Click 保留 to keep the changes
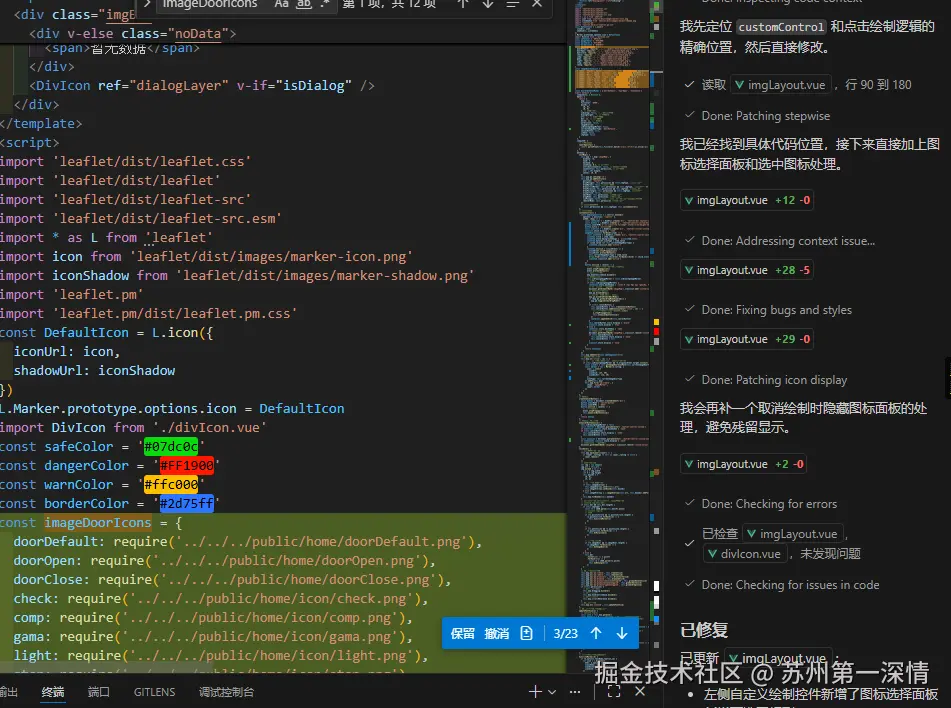The image size is (951, 708). 463,633
